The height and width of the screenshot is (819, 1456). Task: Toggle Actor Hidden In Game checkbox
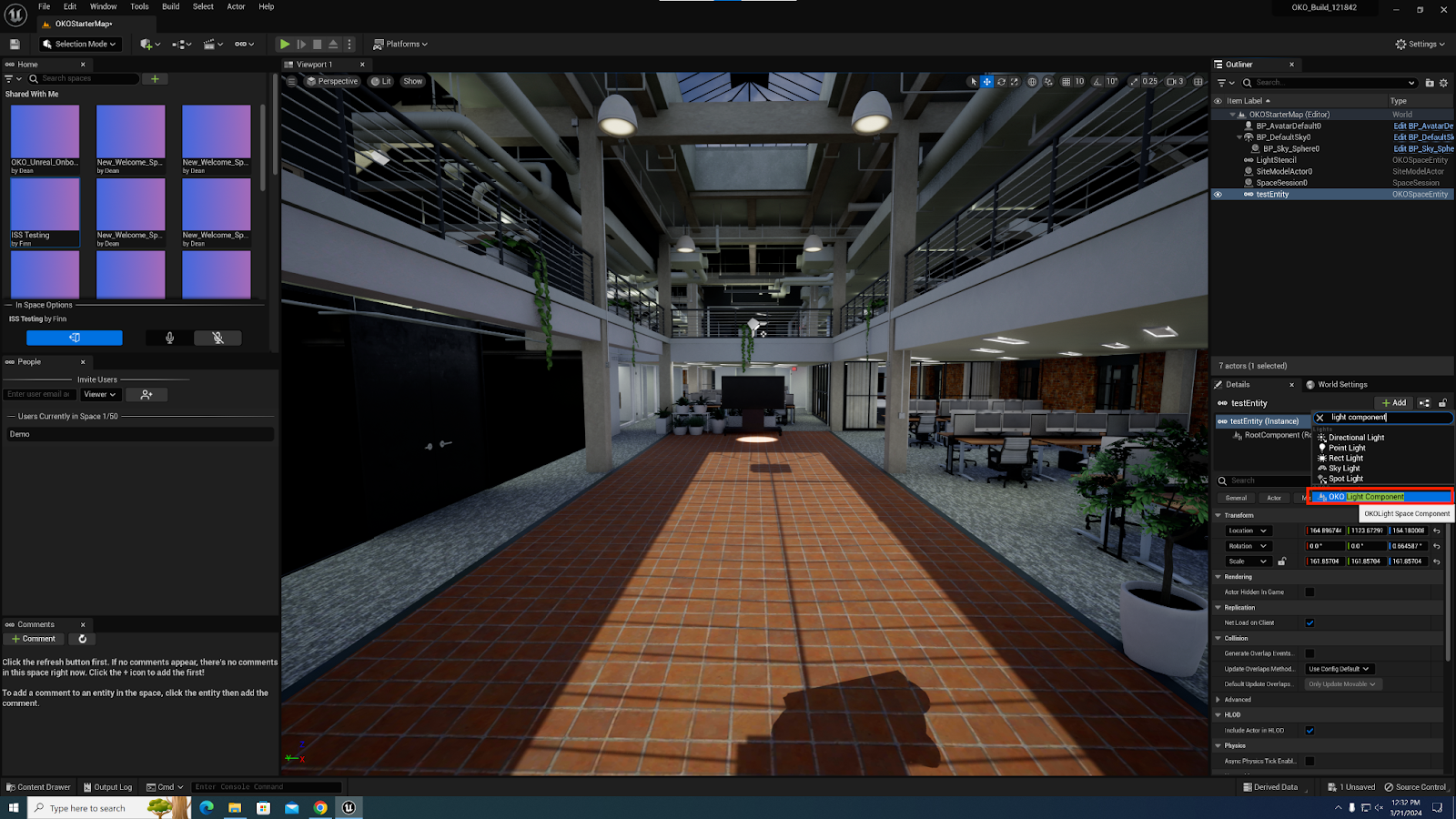click(x=1309, y=592)
